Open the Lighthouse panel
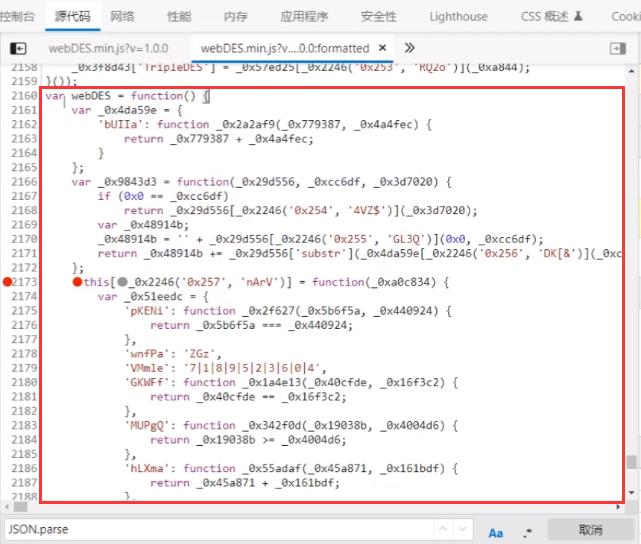The image size is (641, 544). (x=458, y=16)
